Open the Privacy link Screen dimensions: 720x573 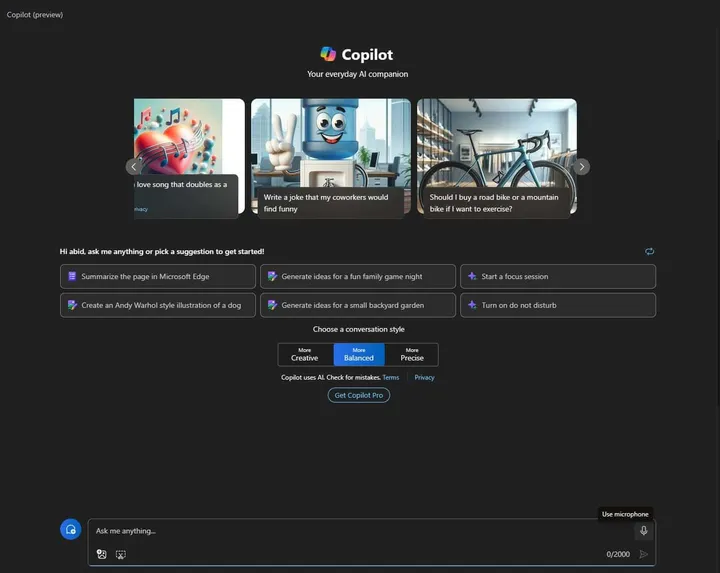(x=424, y=377)
